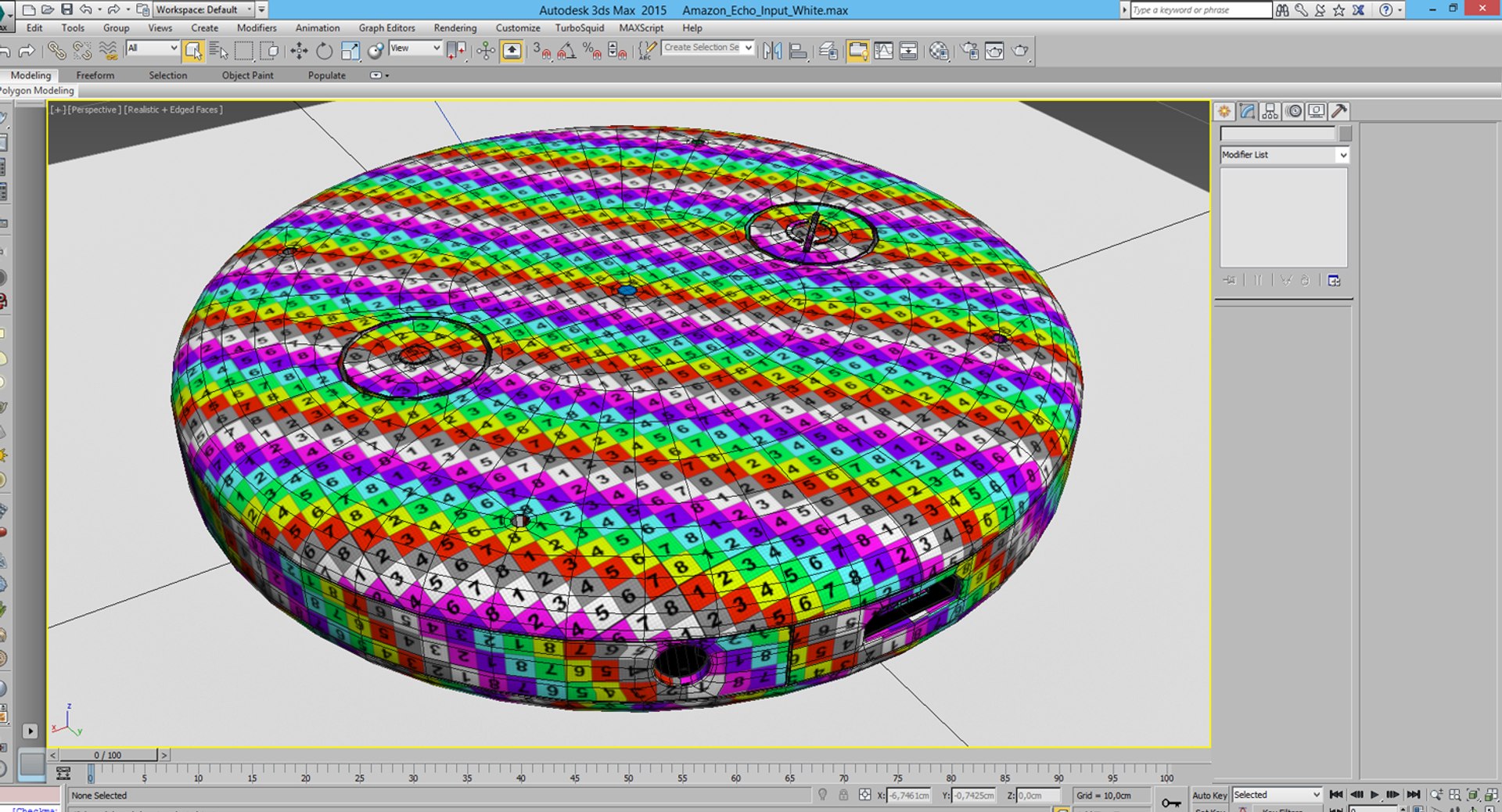Activate the Select Object tool
Viewport: 1502px width, 812px height.
tap(192, 51)
